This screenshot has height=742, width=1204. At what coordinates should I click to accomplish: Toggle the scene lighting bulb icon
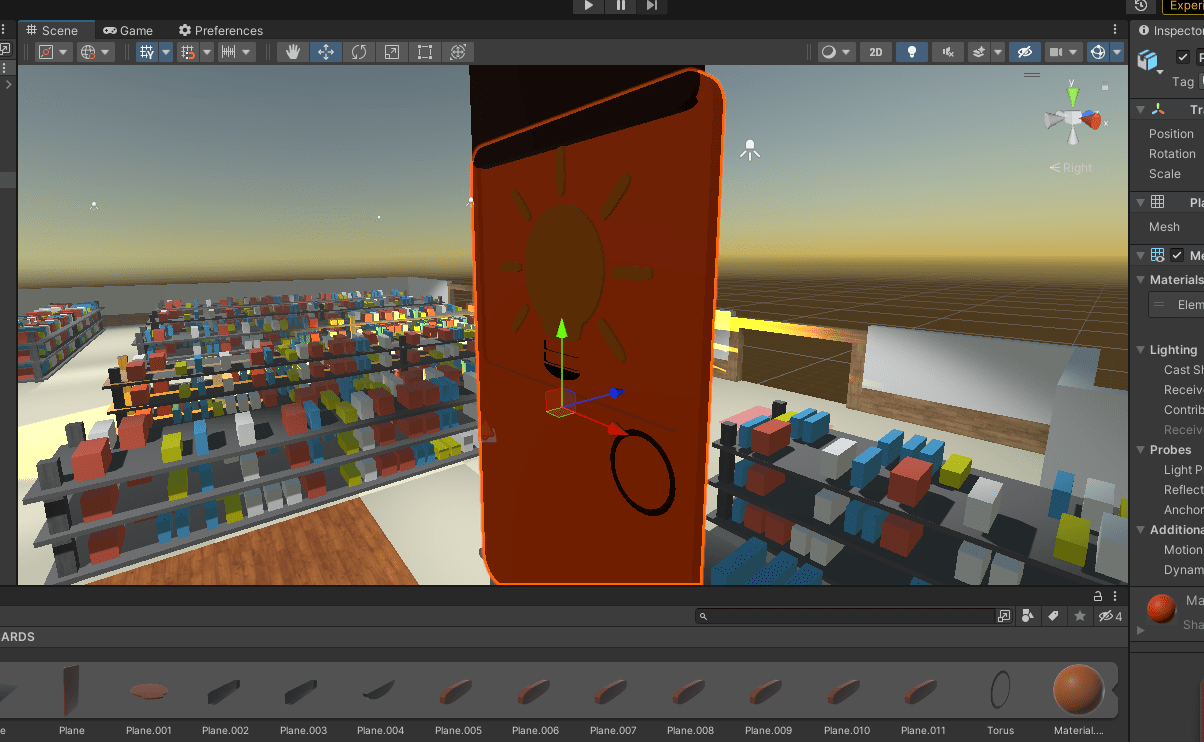pyautogui.click(x=911, y=52)
